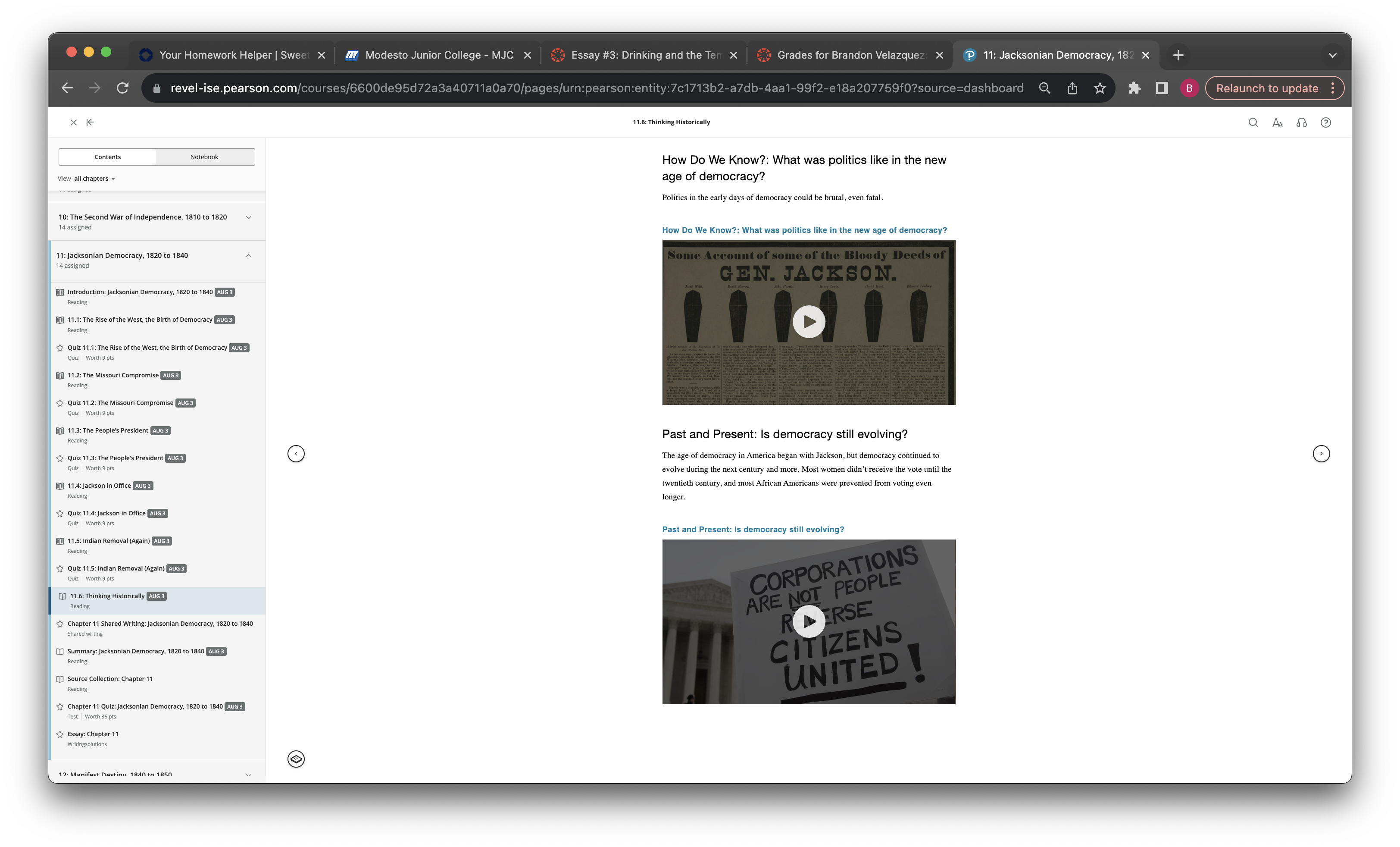This screenshot has width=1400, height=847.
Task: Switch to the Notebook tab
Action: coord(205,157)
